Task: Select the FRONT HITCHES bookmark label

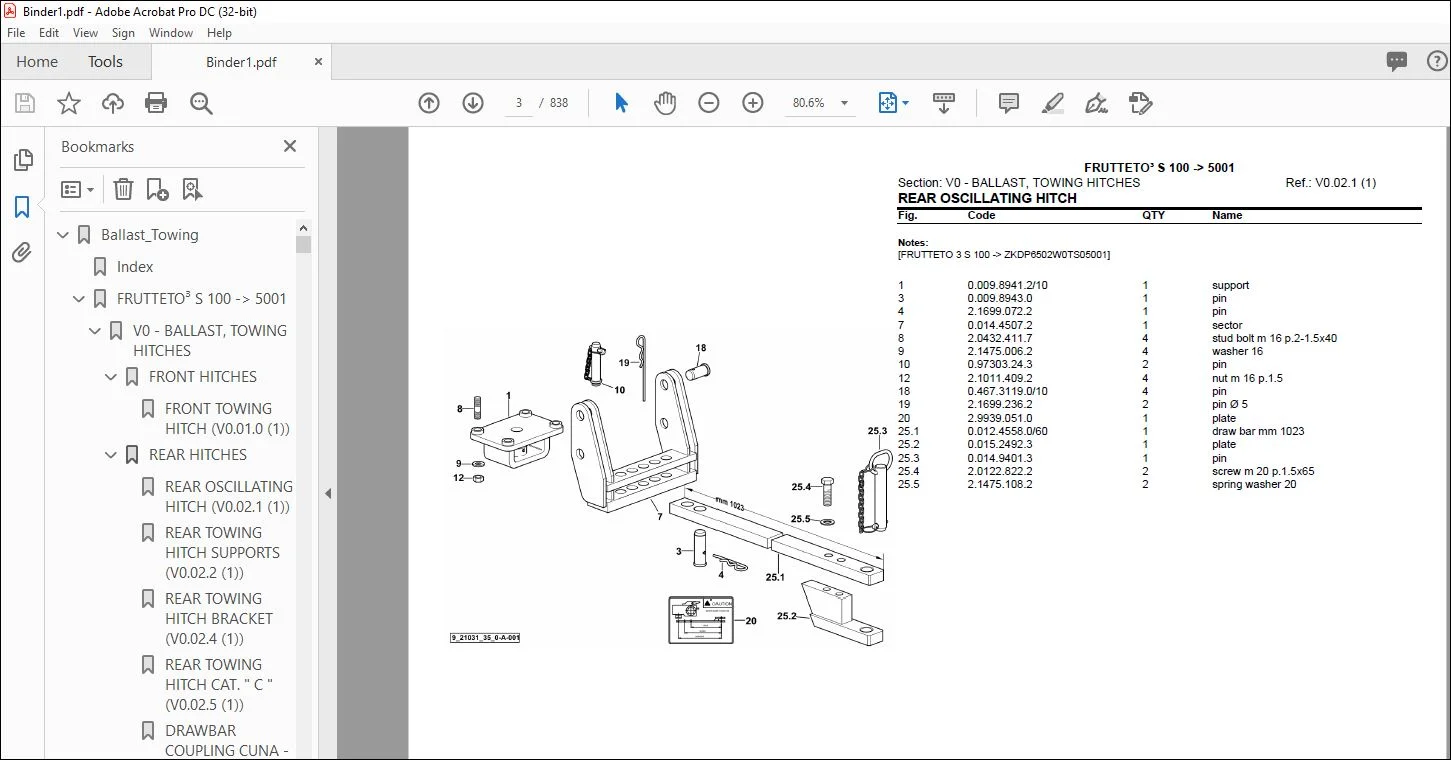Action: 203,377
